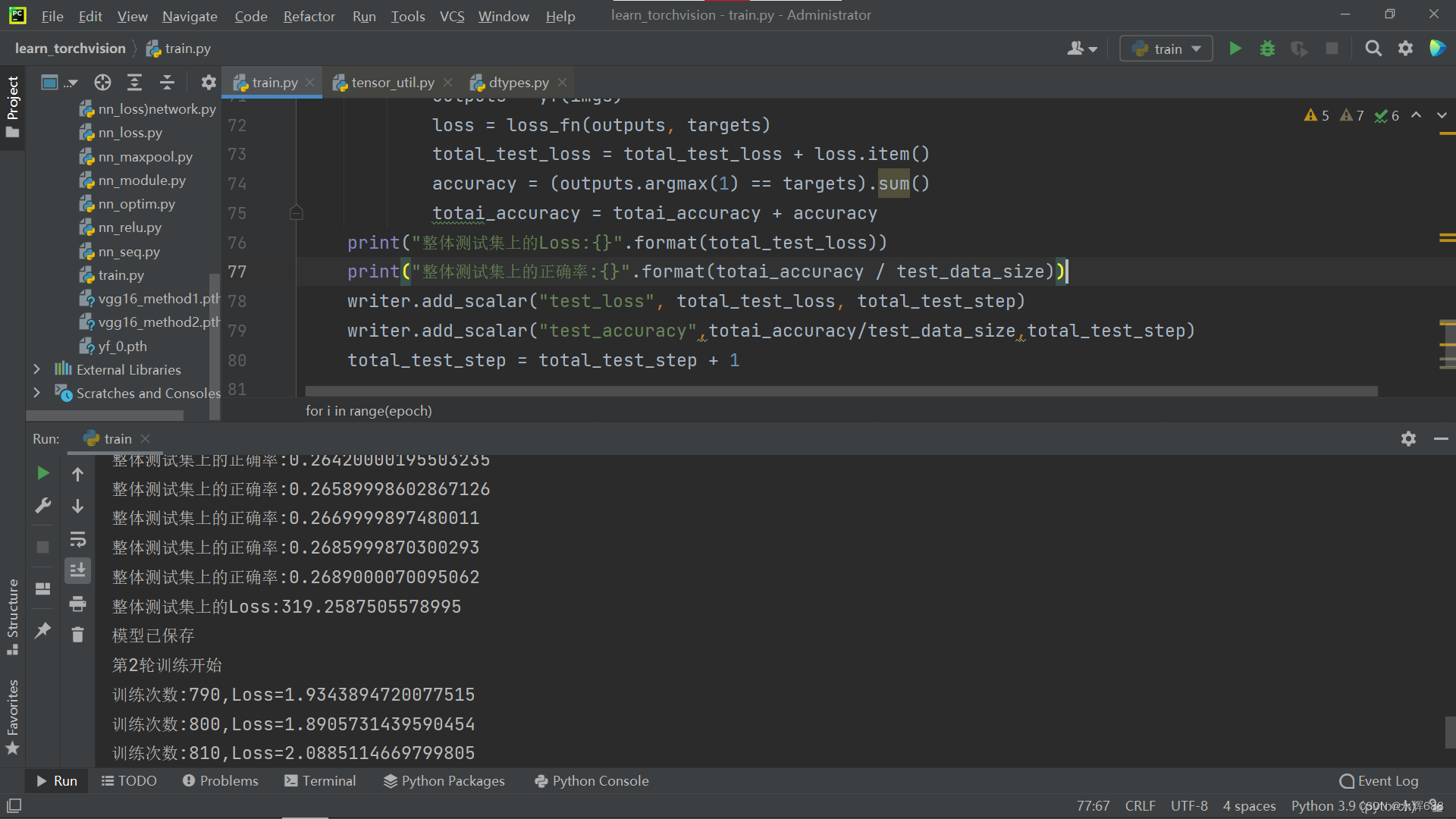Click the green Run 'train' toolbar button
Screen dimensions: 1456x819
coord(1235,49)
